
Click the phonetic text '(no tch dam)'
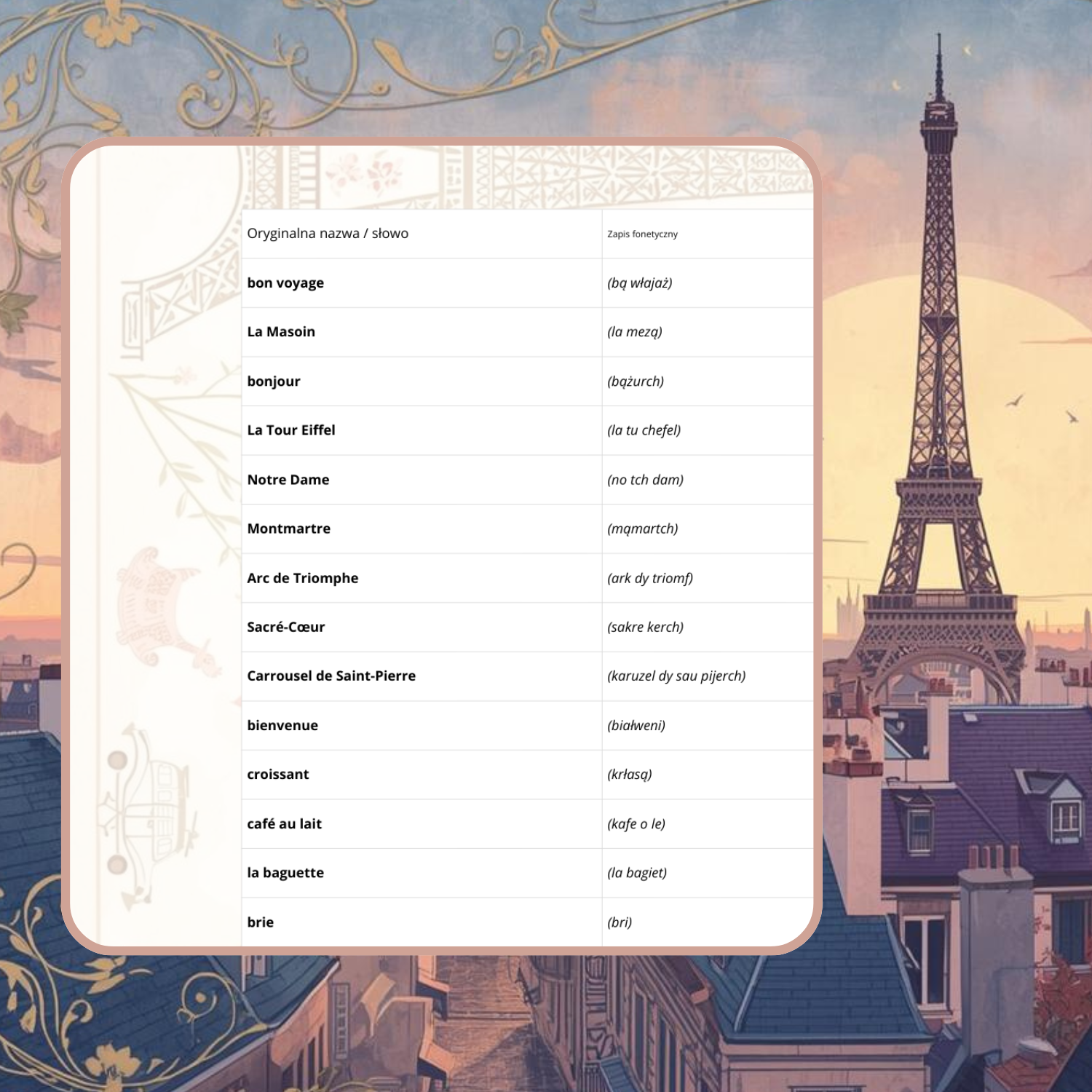(645, 480)
